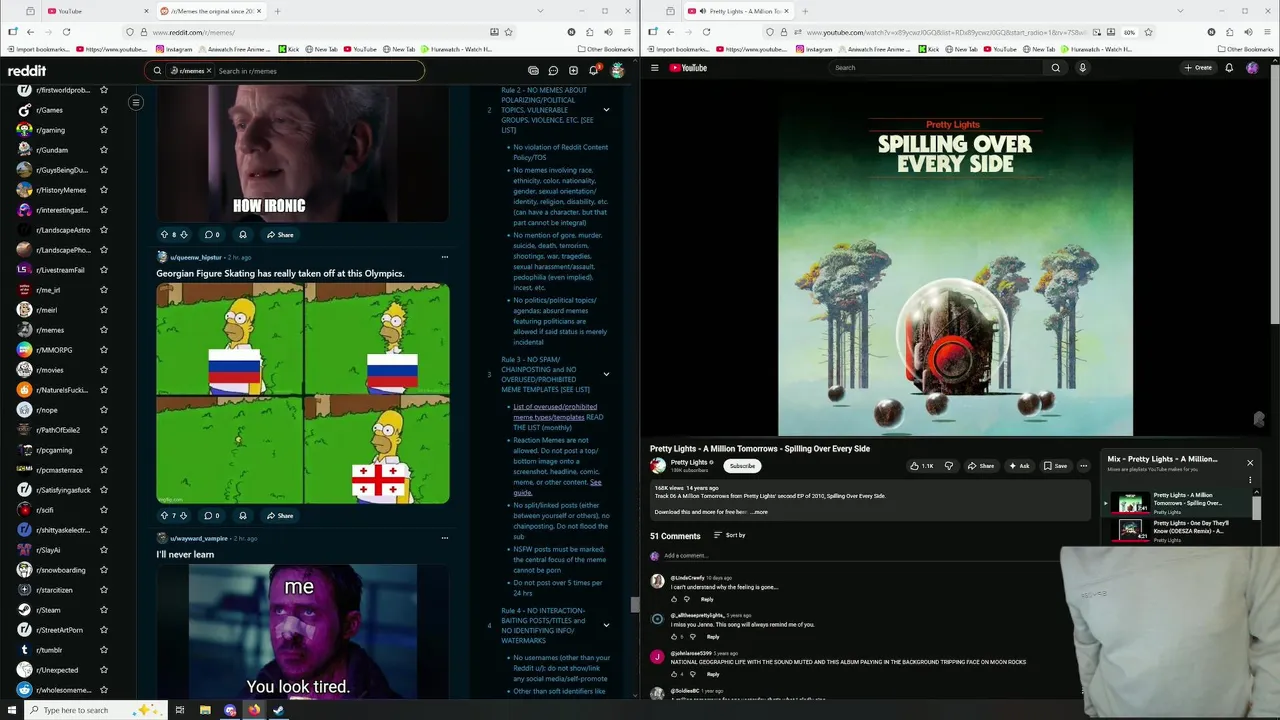
Task: Share the Pretty Lights video
Action: click(981, 466)
